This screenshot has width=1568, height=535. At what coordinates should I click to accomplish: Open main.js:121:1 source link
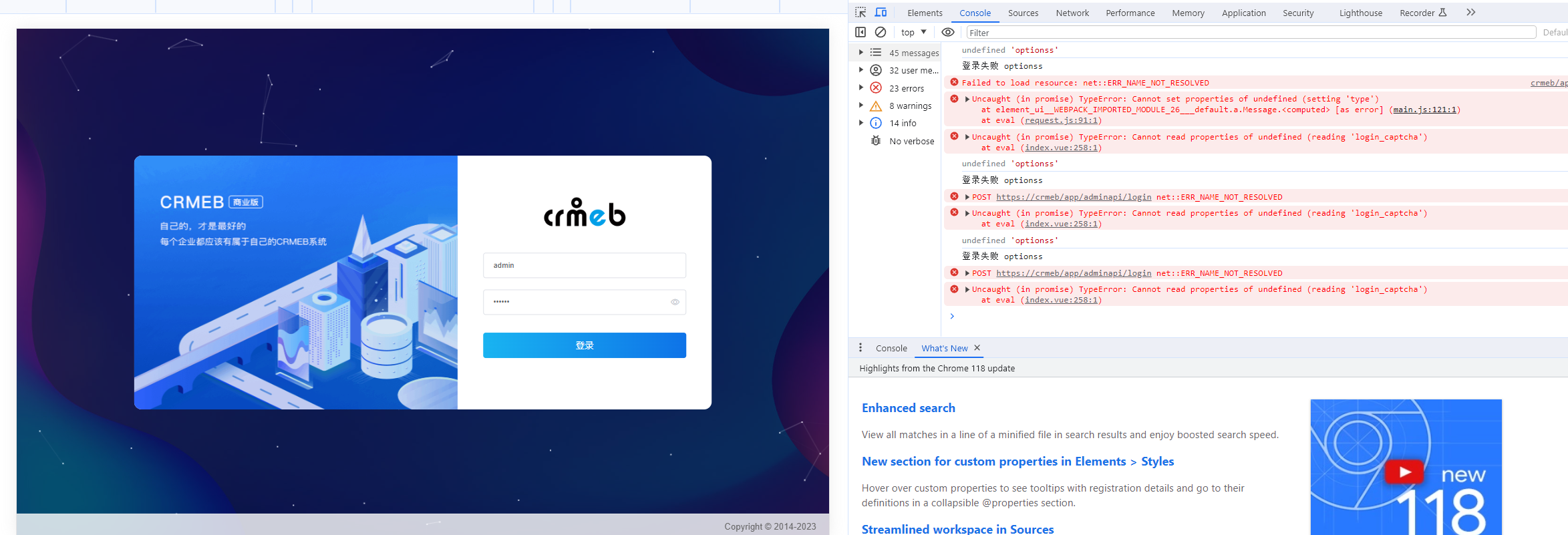[x=1424, y=110]
